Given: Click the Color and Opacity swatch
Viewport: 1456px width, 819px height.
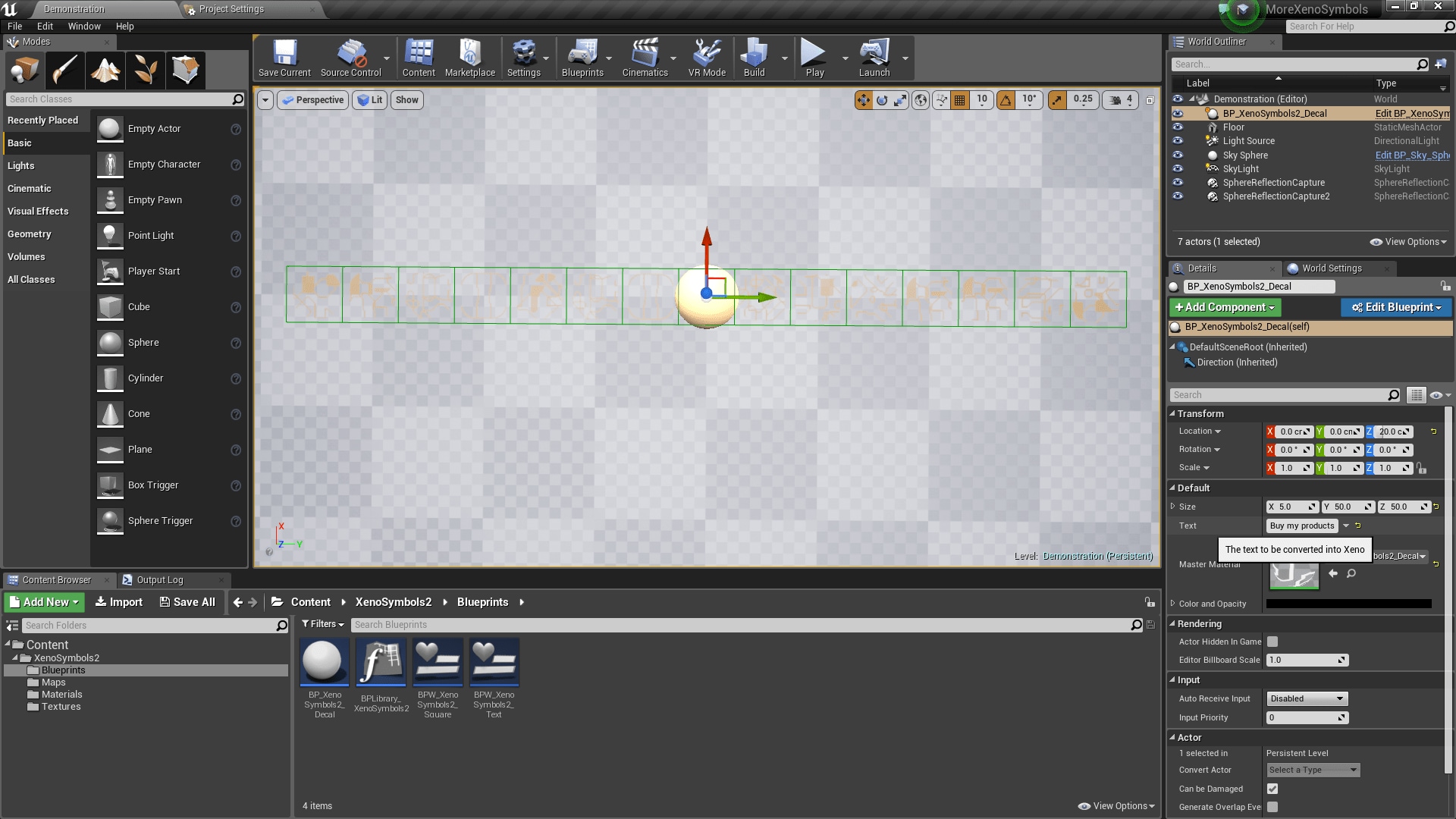Looking at the screenshot, I should click(x=1348, y=604).
